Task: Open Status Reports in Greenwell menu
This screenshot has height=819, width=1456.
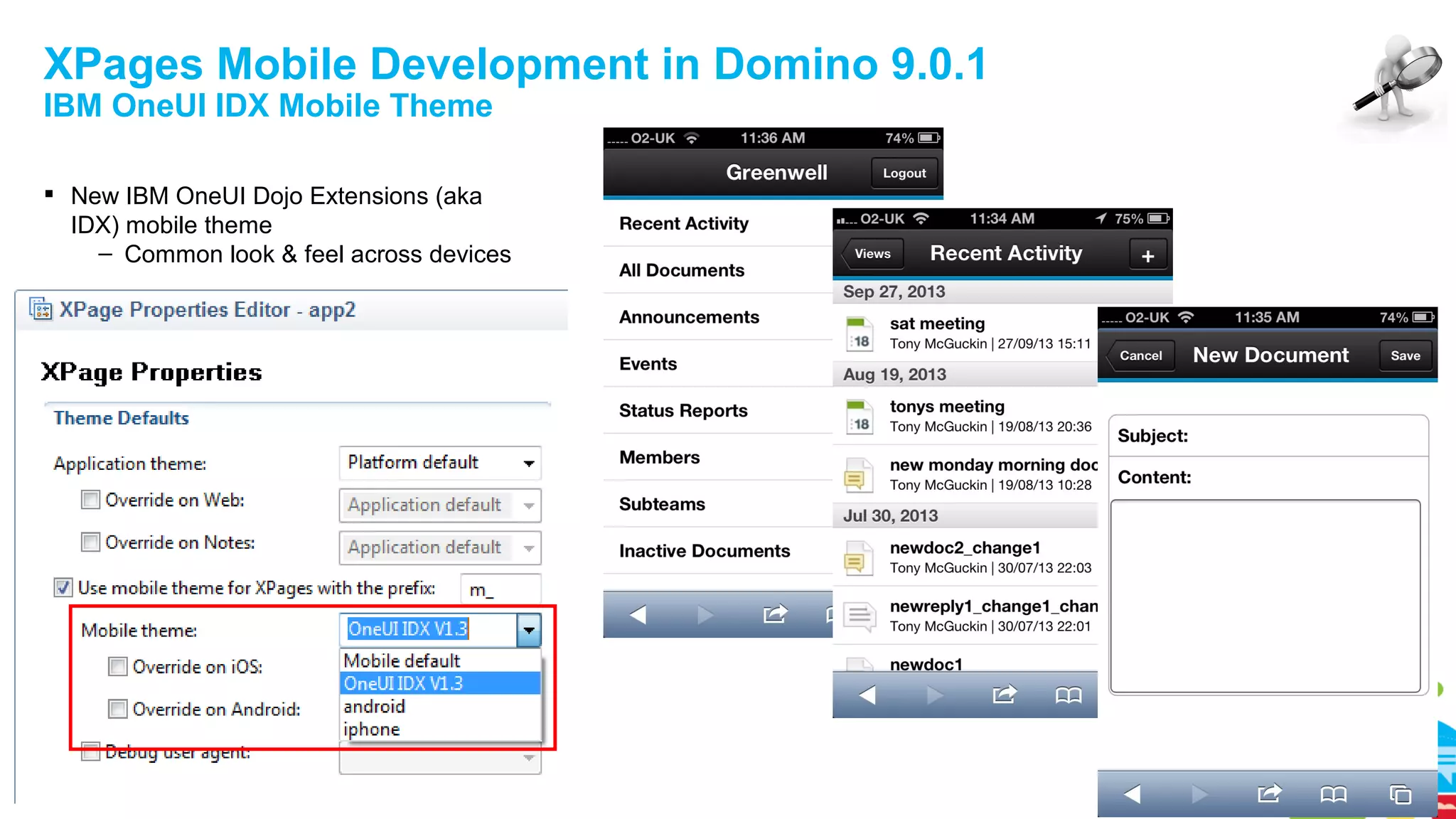Action: coord(718,411)
